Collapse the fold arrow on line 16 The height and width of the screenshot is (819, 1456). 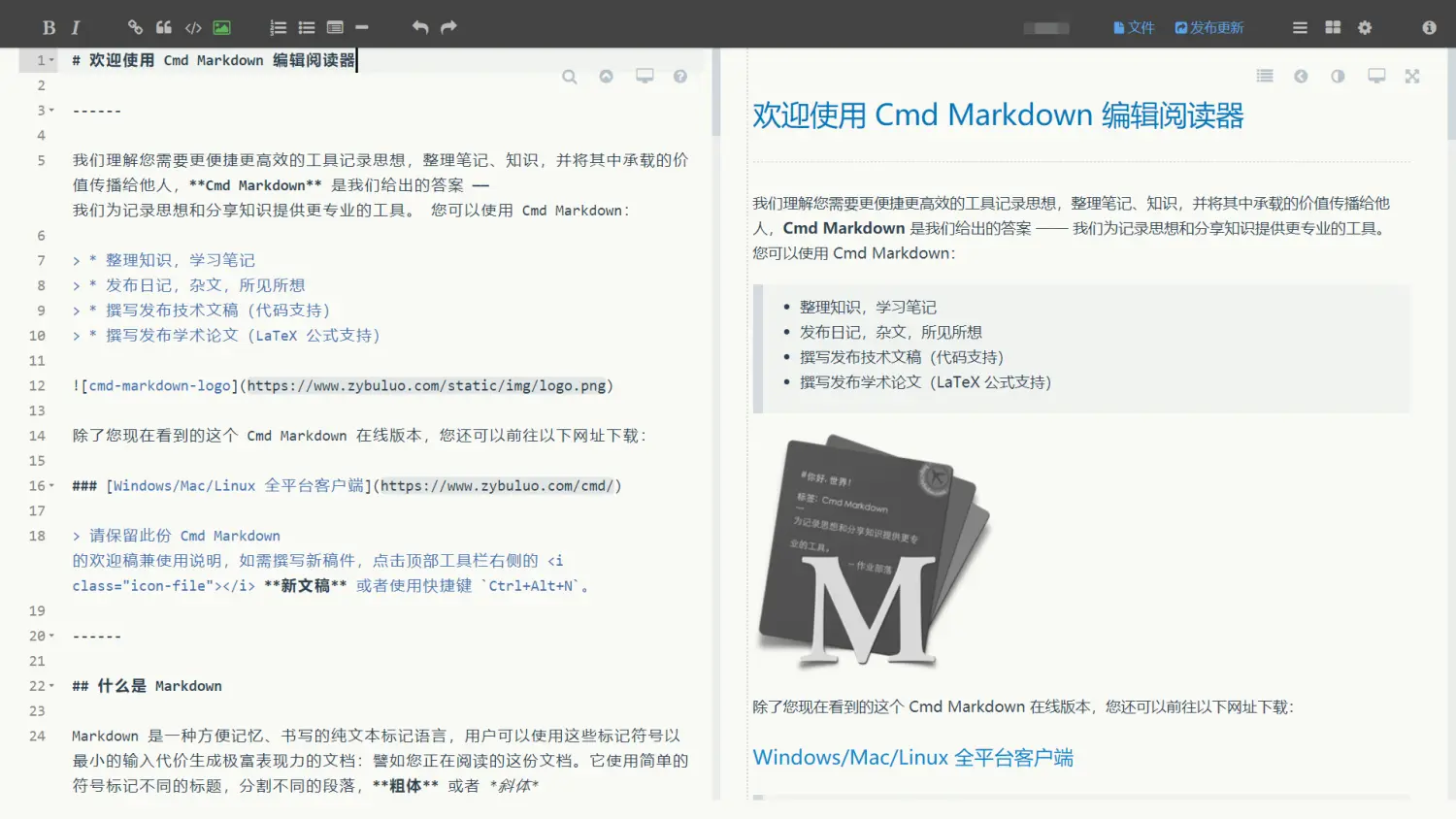point(52,486)
